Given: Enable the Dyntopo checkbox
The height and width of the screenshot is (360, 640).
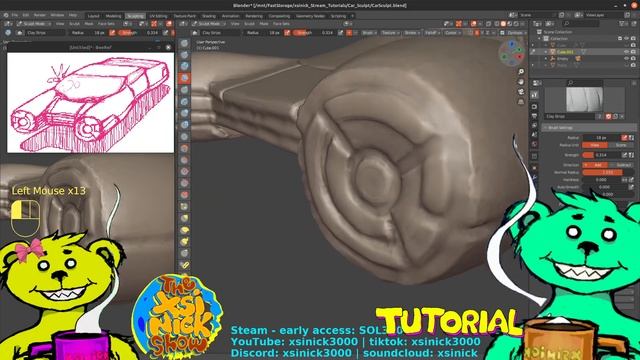Looking at the screenshot, I should pyautogui.click(x=502, y=33).
